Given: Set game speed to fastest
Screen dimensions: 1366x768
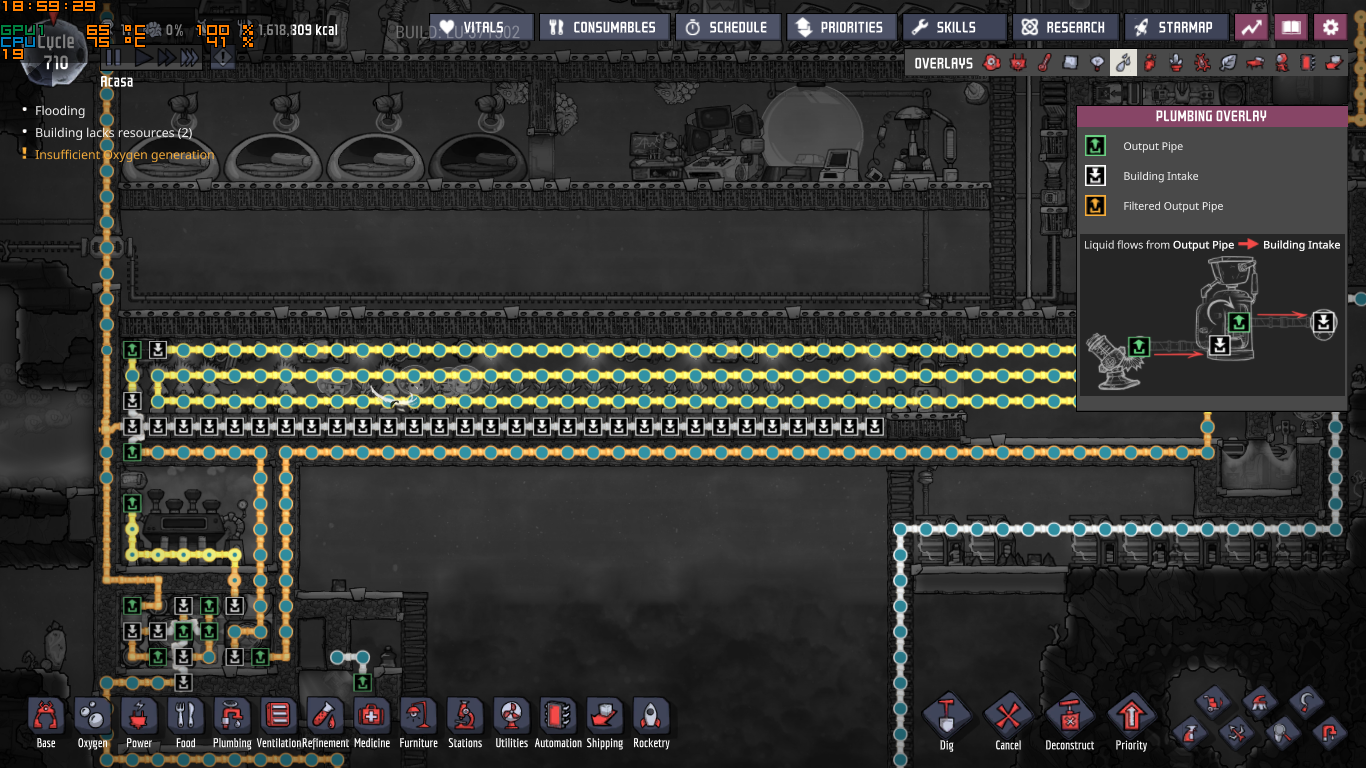Looking at the screenshot, I should 188,58.
